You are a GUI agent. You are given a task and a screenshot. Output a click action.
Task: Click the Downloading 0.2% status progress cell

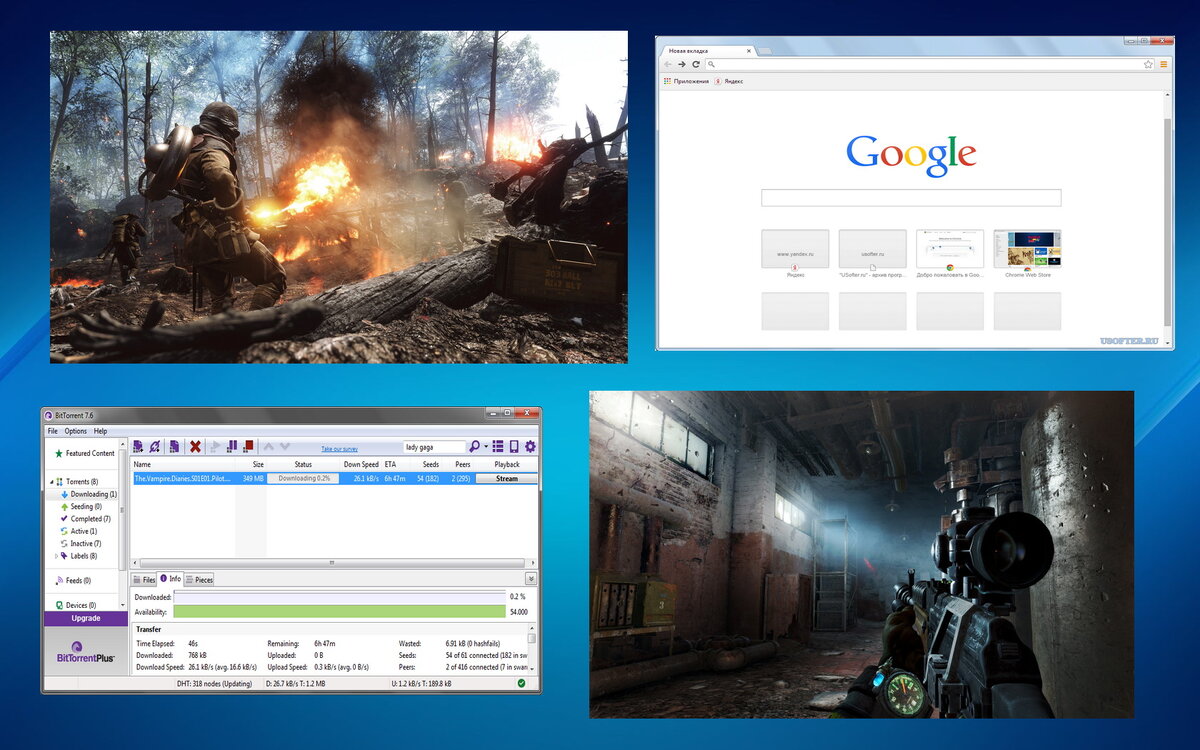coord(304,479)
